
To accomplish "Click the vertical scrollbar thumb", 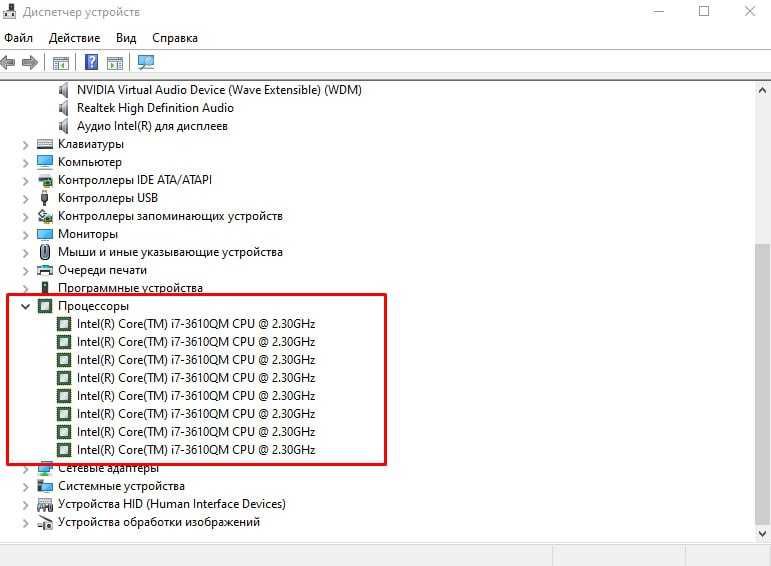I will pos(763,384).
